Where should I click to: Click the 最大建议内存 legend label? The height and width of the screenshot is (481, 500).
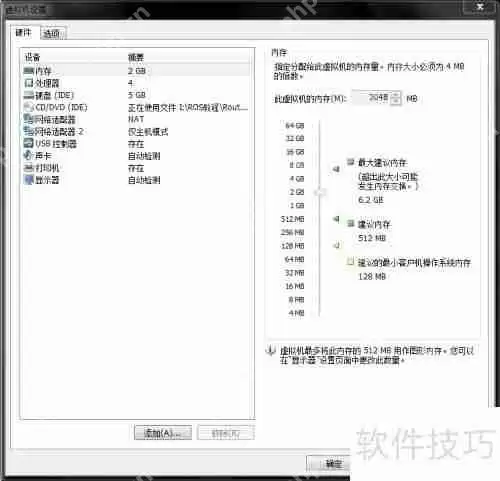(382, 163)
